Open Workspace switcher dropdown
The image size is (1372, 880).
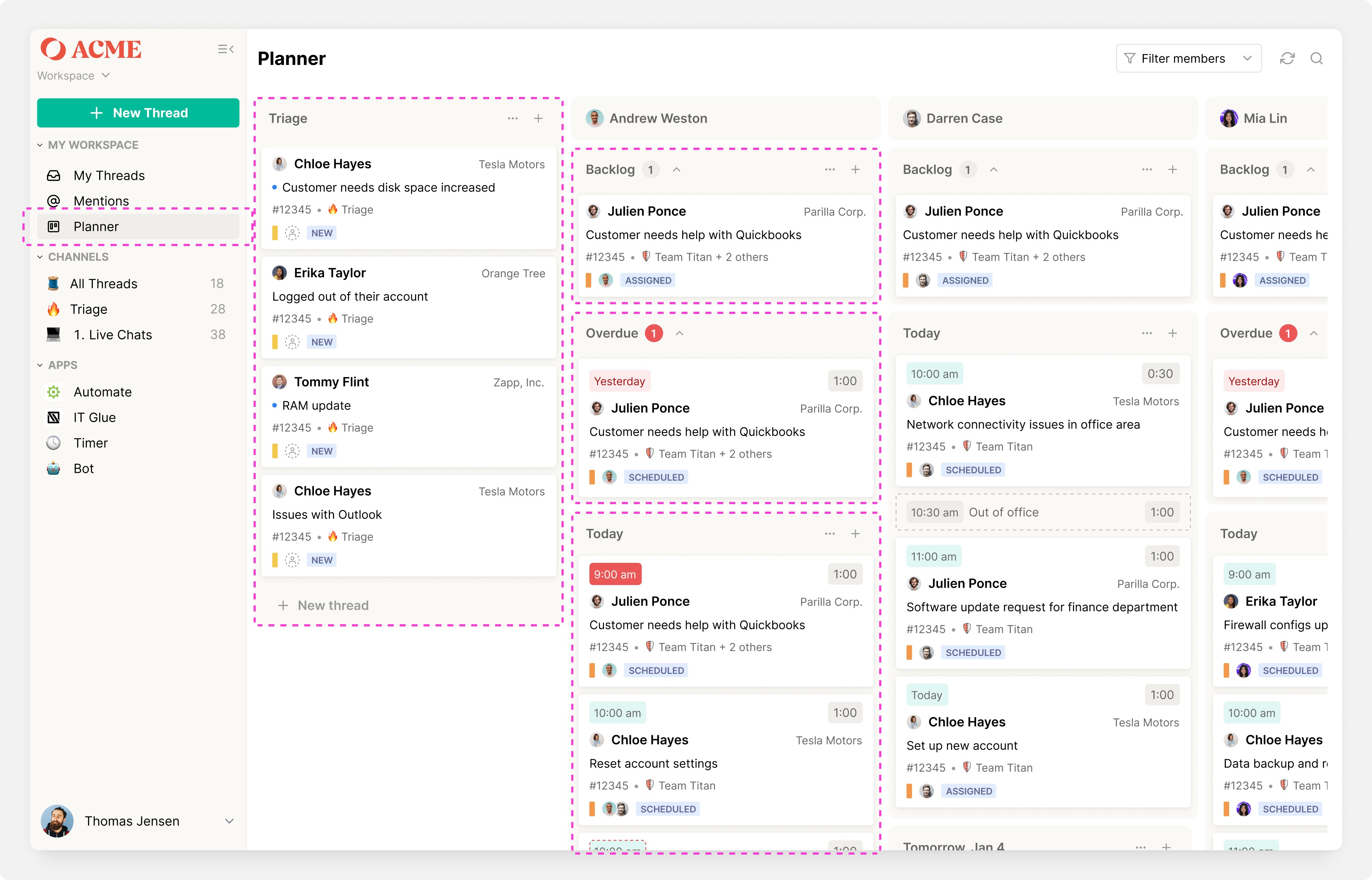[x=73, y=75]
